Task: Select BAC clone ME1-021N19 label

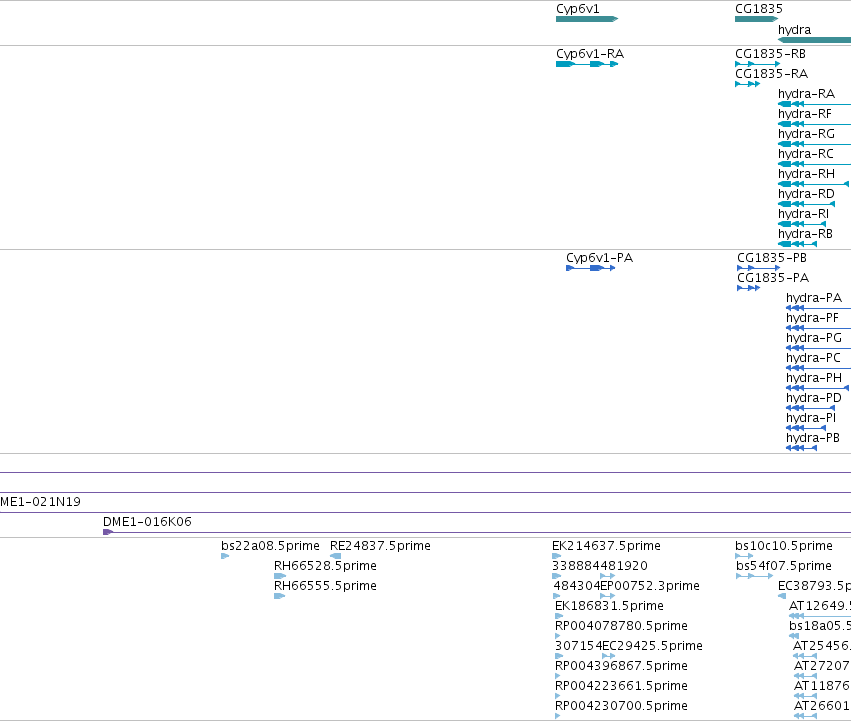Action: pos(40,502)
